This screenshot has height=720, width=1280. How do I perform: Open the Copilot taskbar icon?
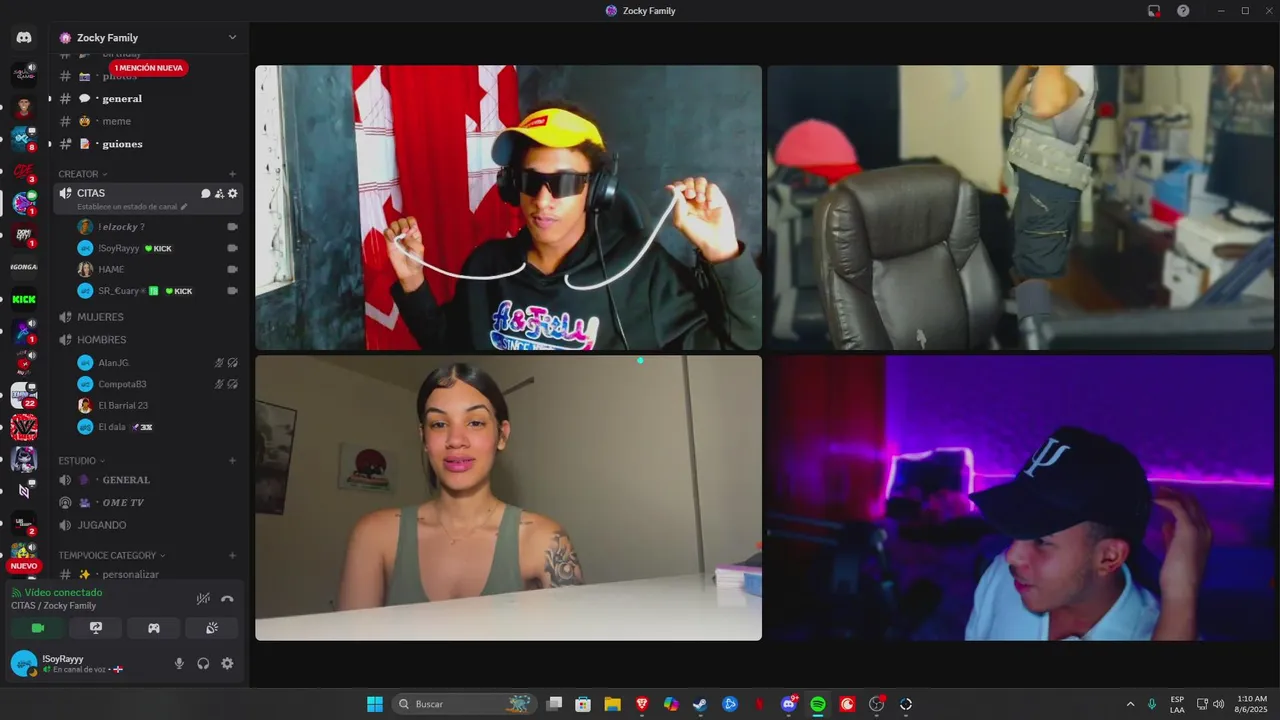click(671, 704)
